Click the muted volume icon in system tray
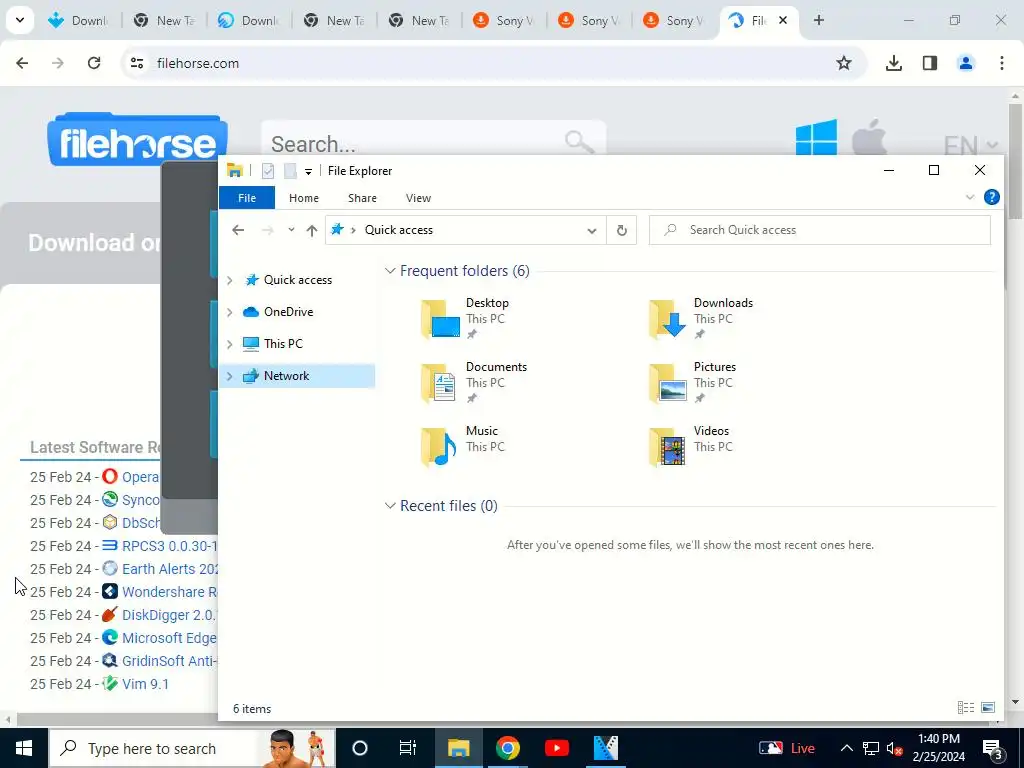This screenshot has width=1024, height=768. point(894,748)
